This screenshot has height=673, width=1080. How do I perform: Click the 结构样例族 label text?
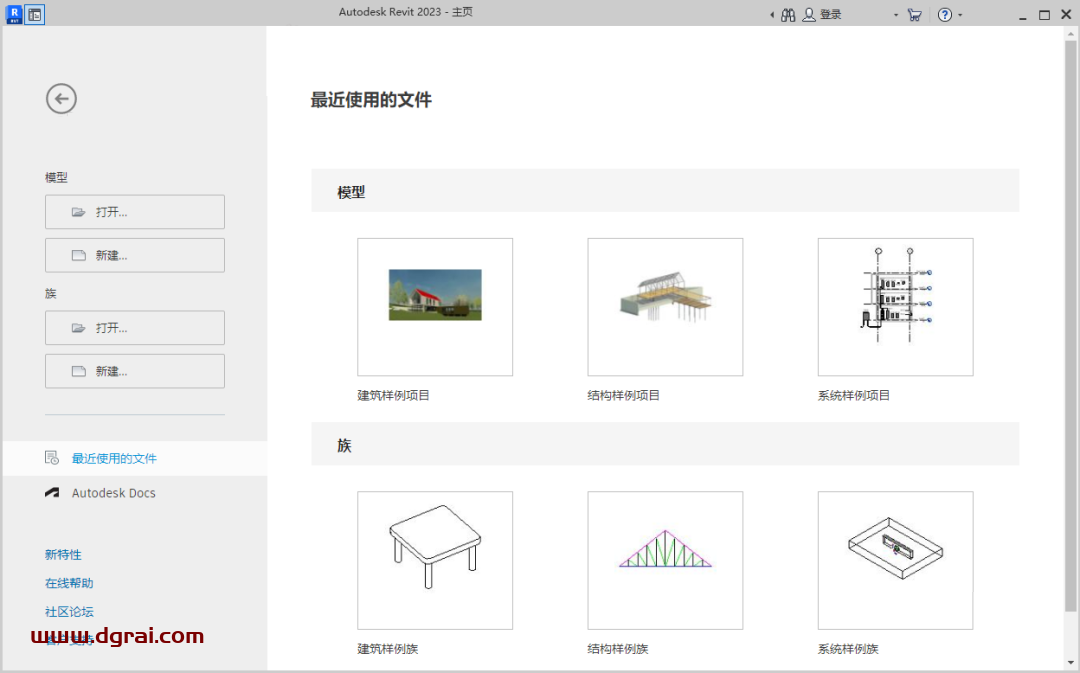coord(618,650)
